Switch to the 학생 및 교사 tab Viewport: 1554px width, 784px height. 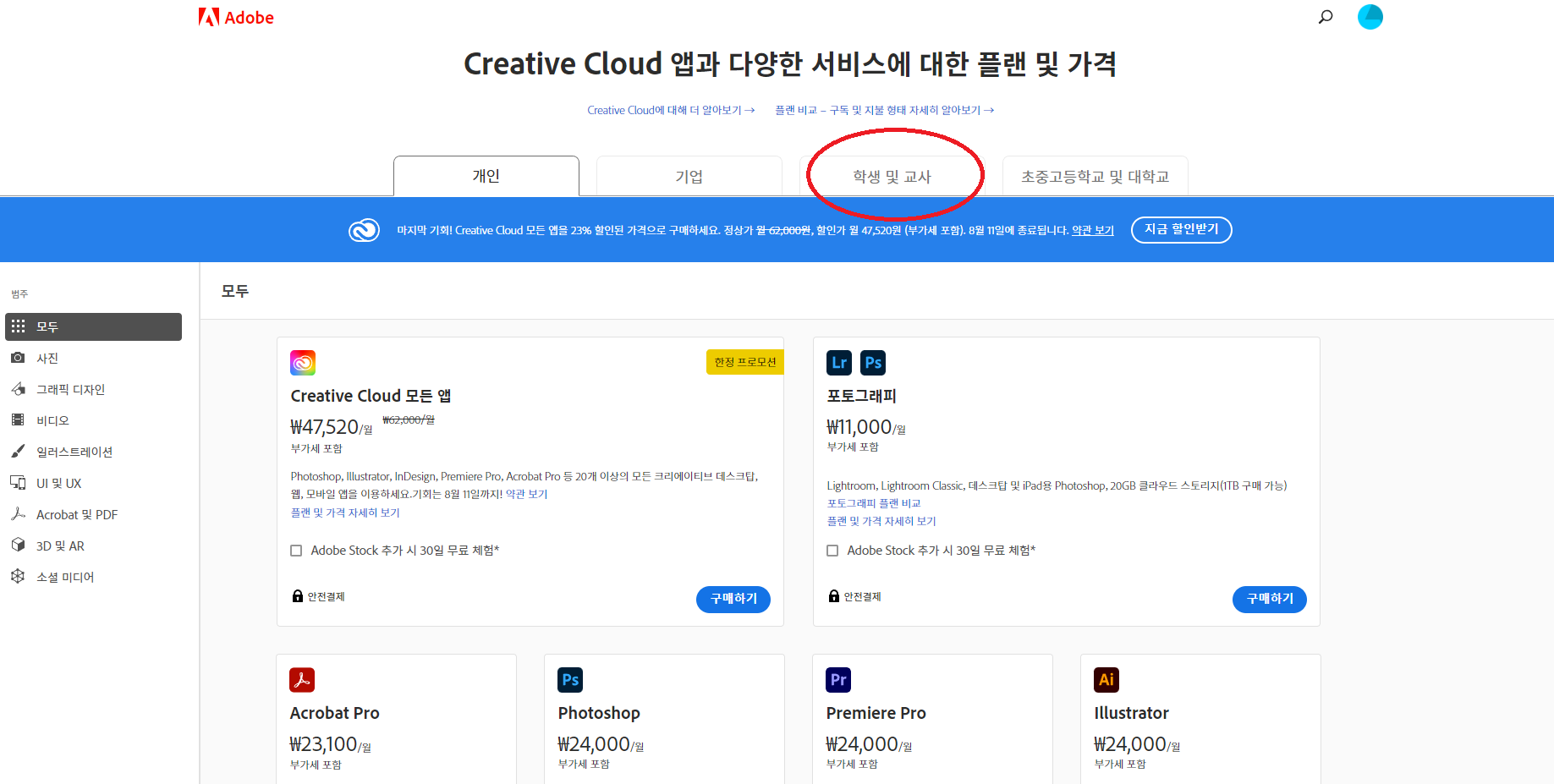click(x=892, y=176)
